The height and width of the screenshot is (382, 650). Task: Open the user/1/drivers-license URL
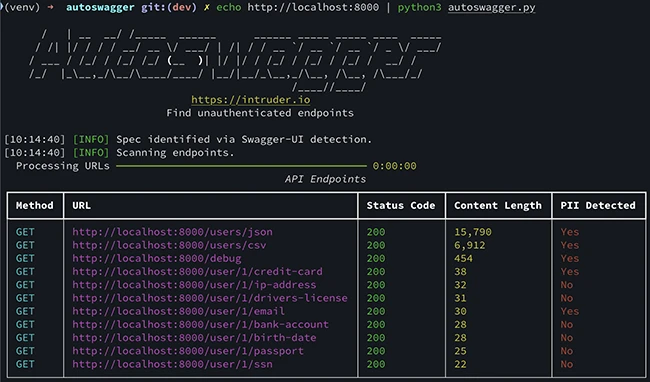coord(210,298)
